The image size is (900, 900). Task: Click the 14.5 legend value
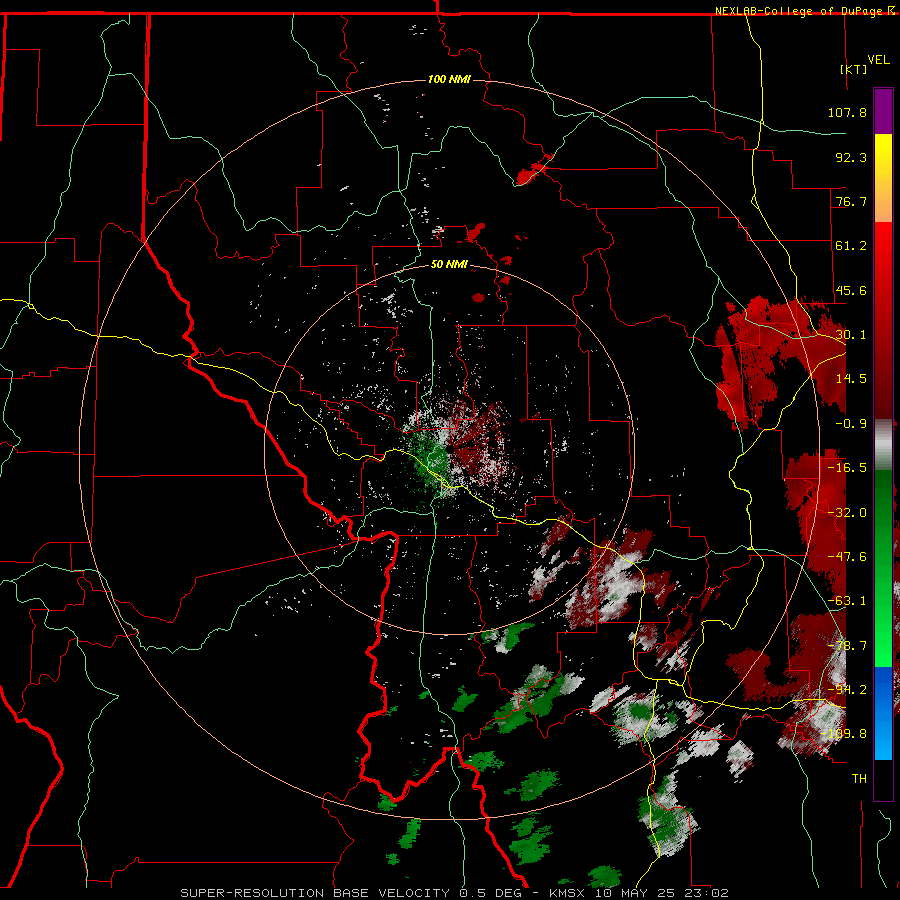[x=851, y=379]
